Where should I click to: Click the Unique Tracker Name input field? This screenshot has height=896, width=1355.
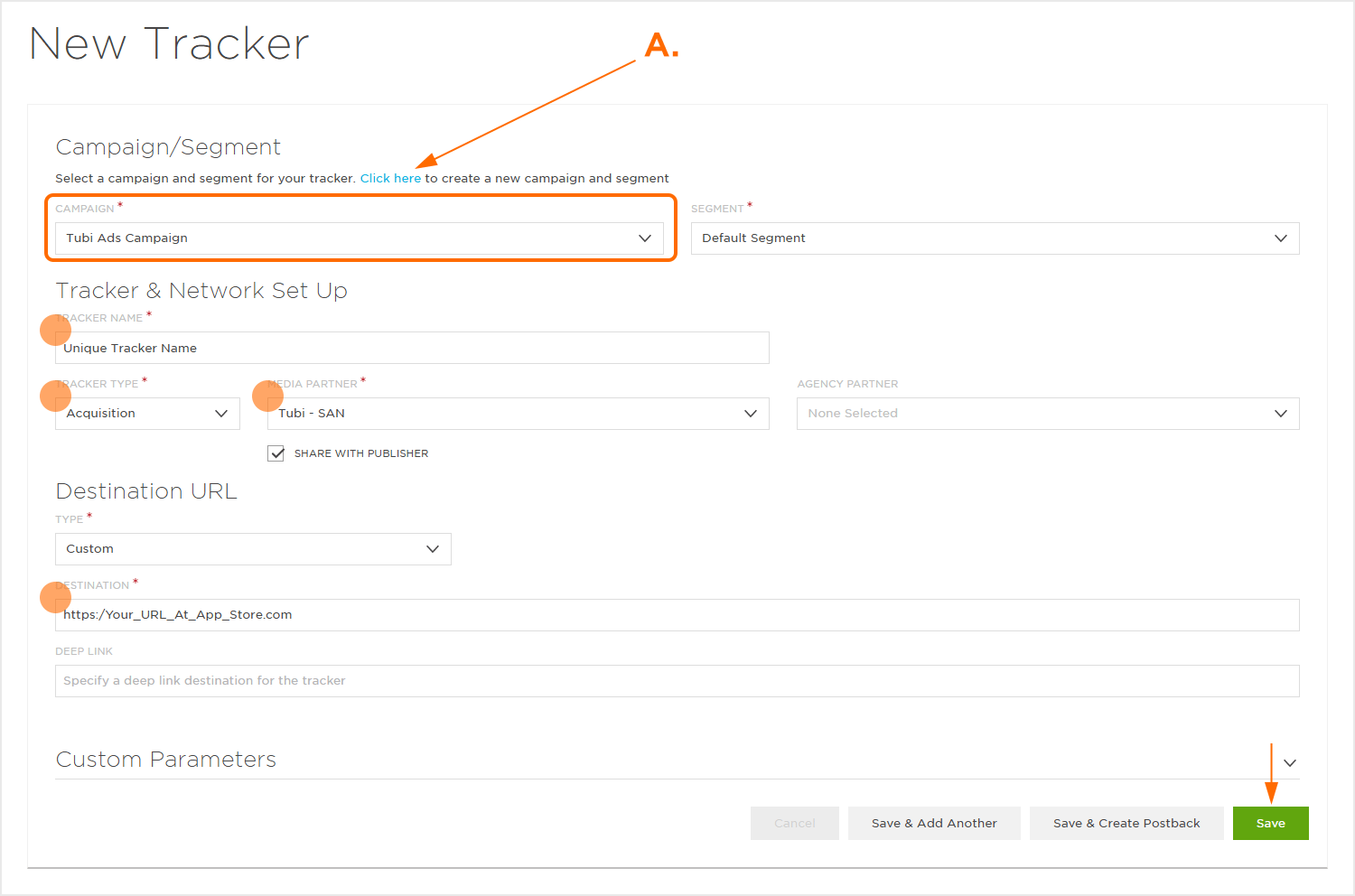coord(412,348)
